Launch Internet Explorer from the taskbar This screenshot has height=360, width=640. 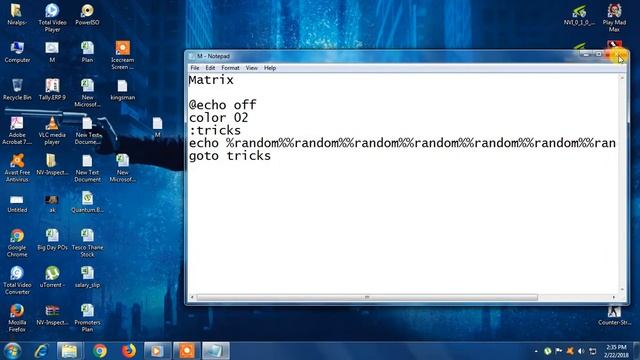click(x=41, y=351)
